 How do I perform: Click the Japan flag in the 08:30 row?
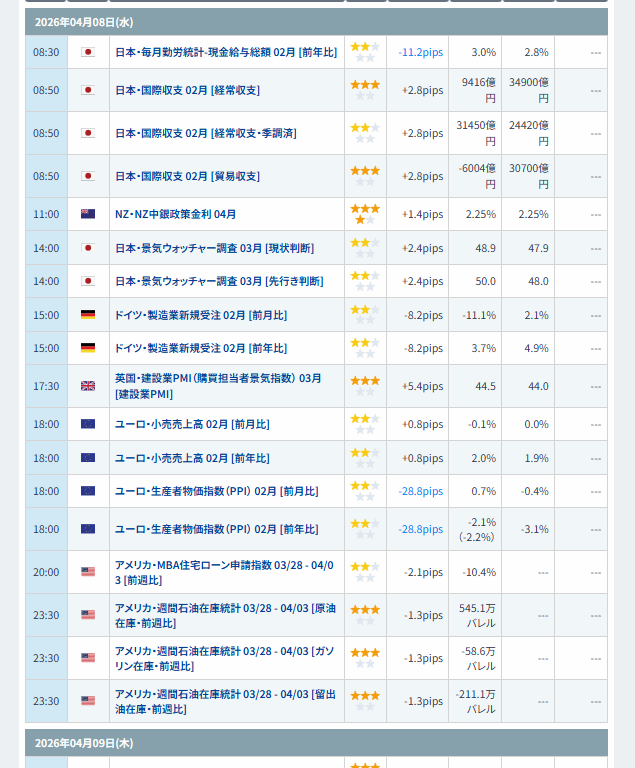click(x=88, y=52)
